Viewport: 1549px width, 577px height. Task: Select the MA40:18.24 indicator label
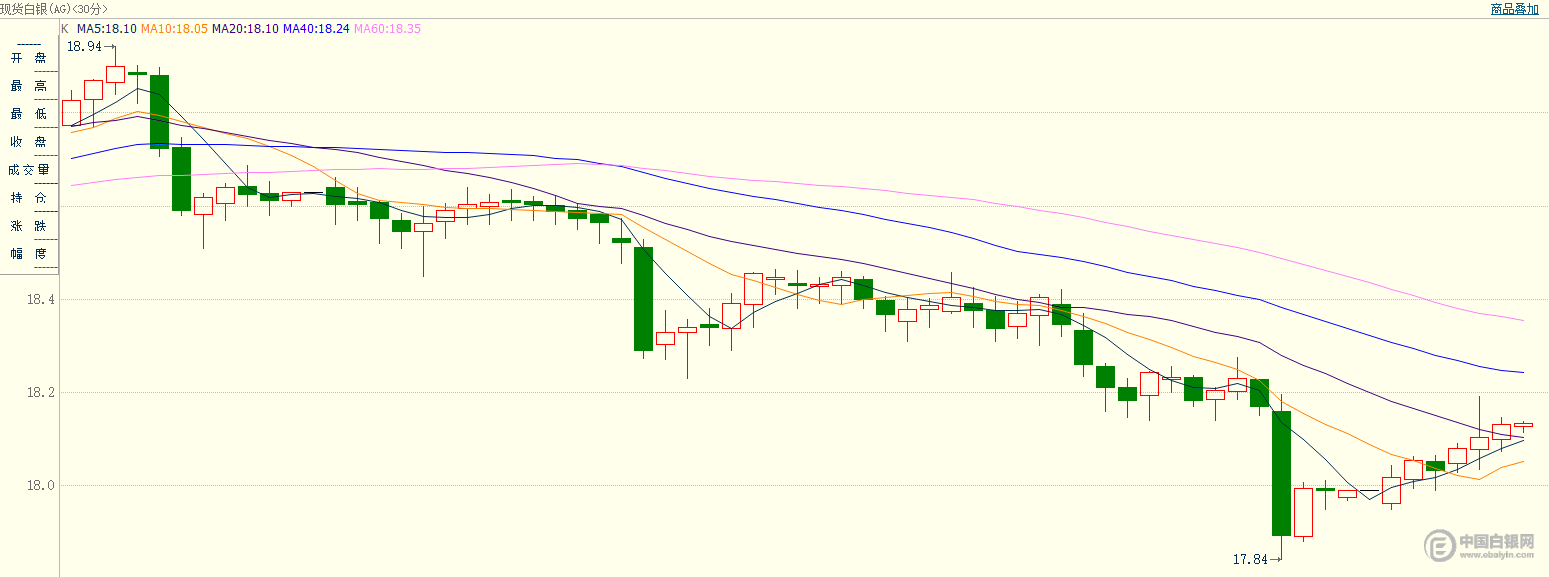pos(316,29)
